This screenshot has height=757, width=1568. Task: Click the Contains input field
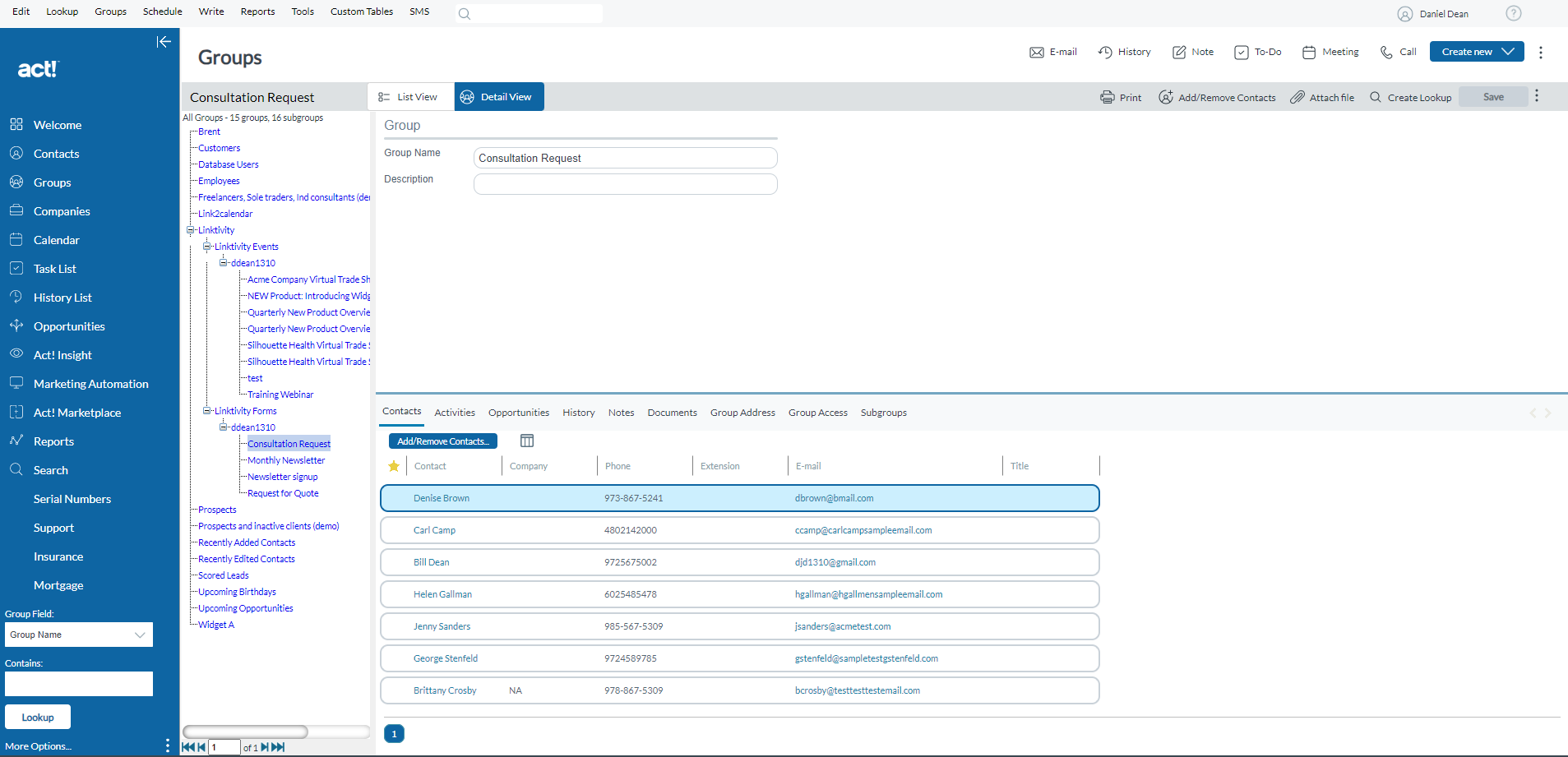coord(78,683)
